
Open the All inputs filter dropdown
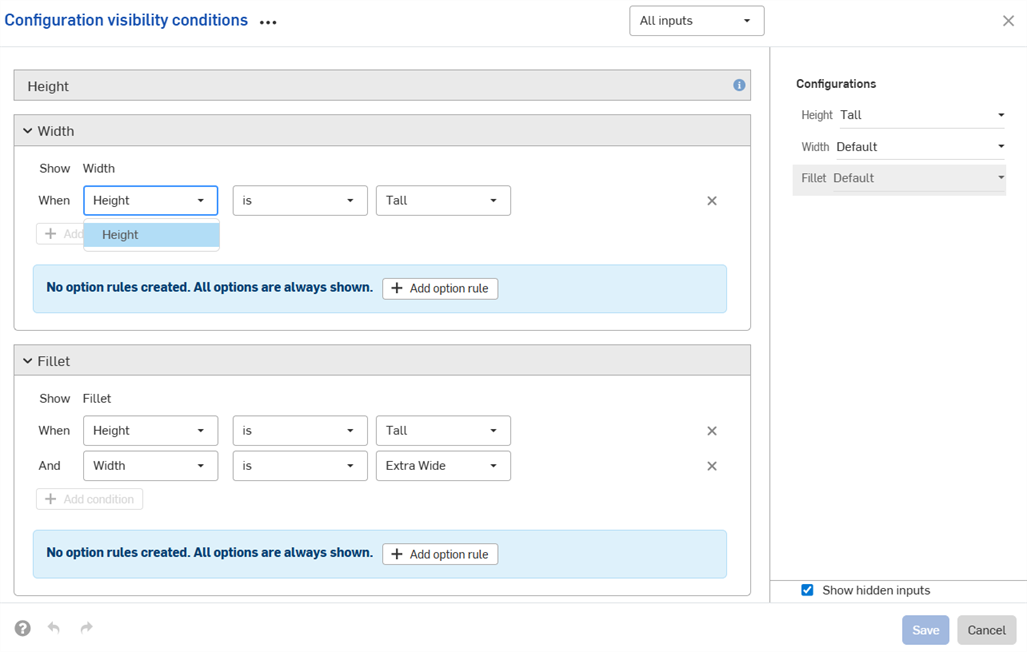click(697, 21)
